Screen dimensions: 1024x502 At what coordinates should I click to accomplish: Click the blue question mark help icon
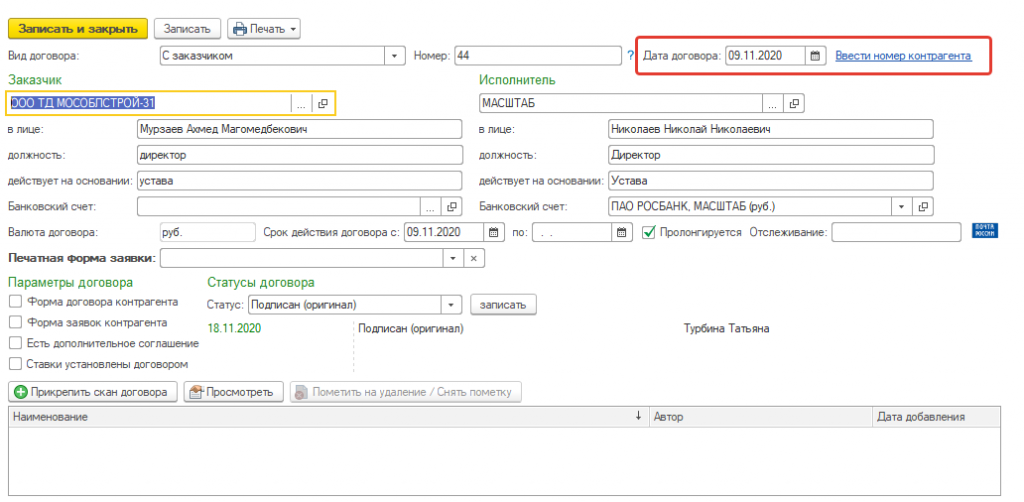(x=630, y=56)
